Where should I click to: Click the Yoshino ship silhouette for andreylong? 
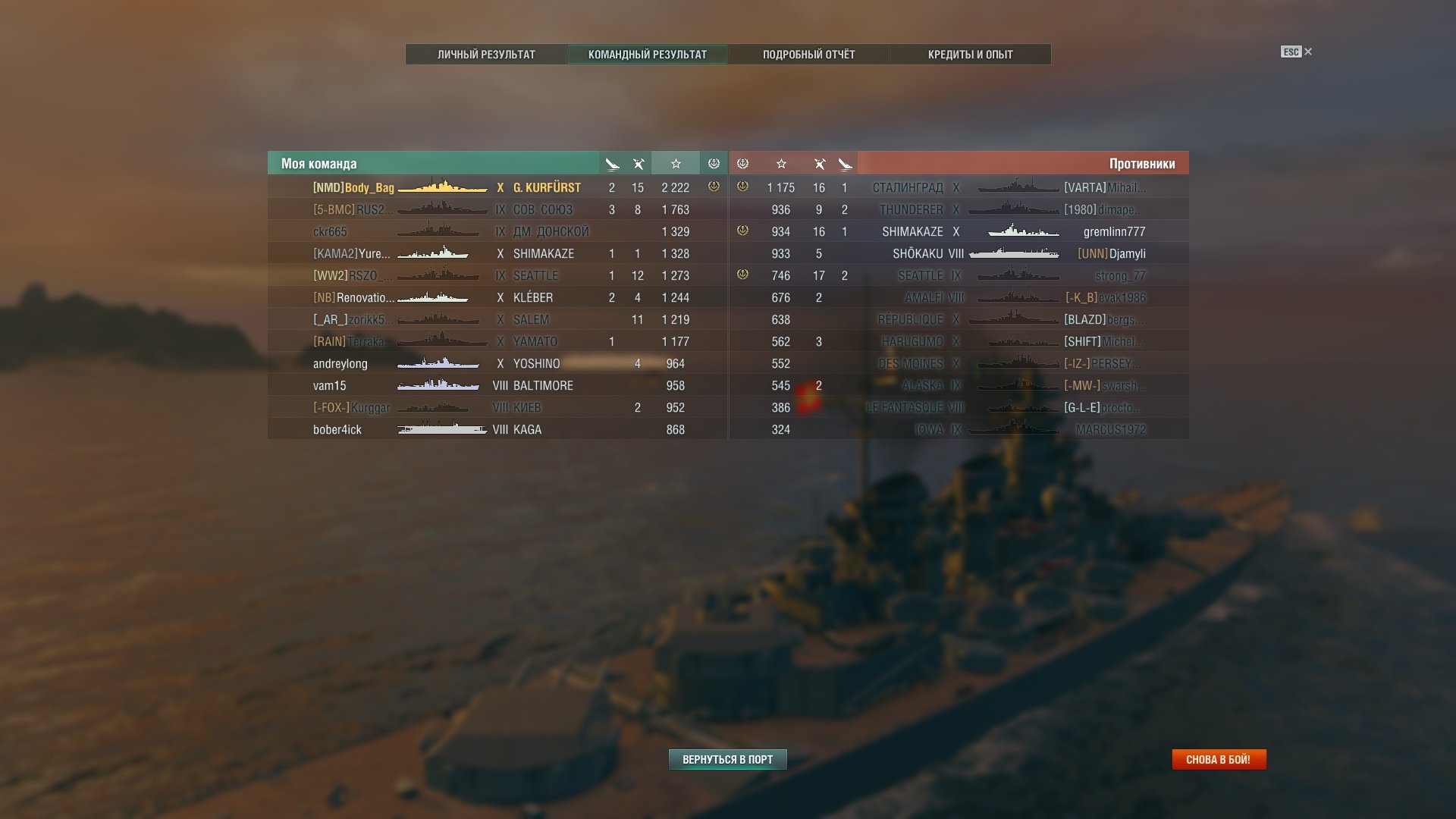point(438,363)
